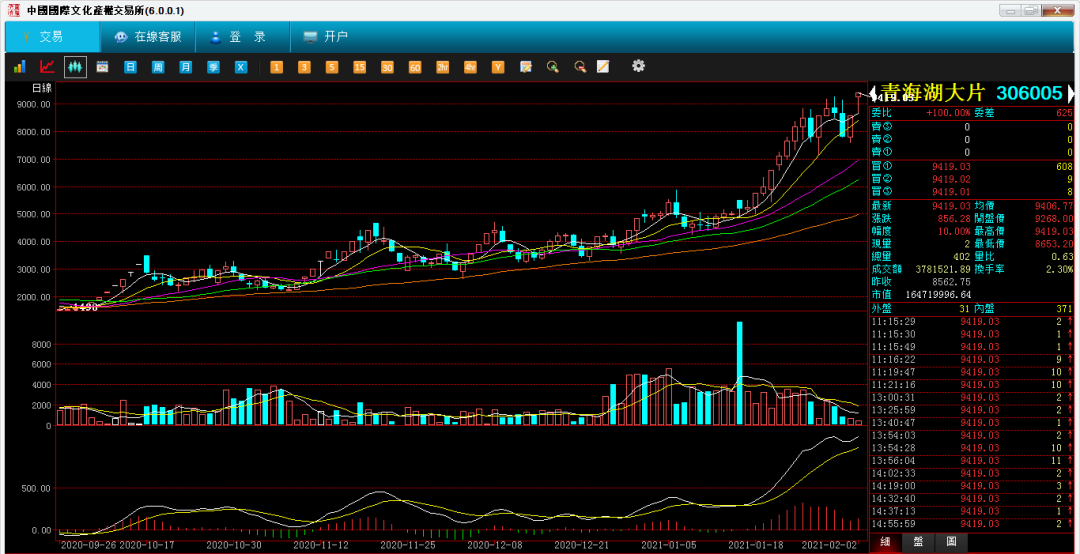Screen dimensions: 1080x554
Task: Click the 漲跌 value 856.28
Action: pos(954,218)
